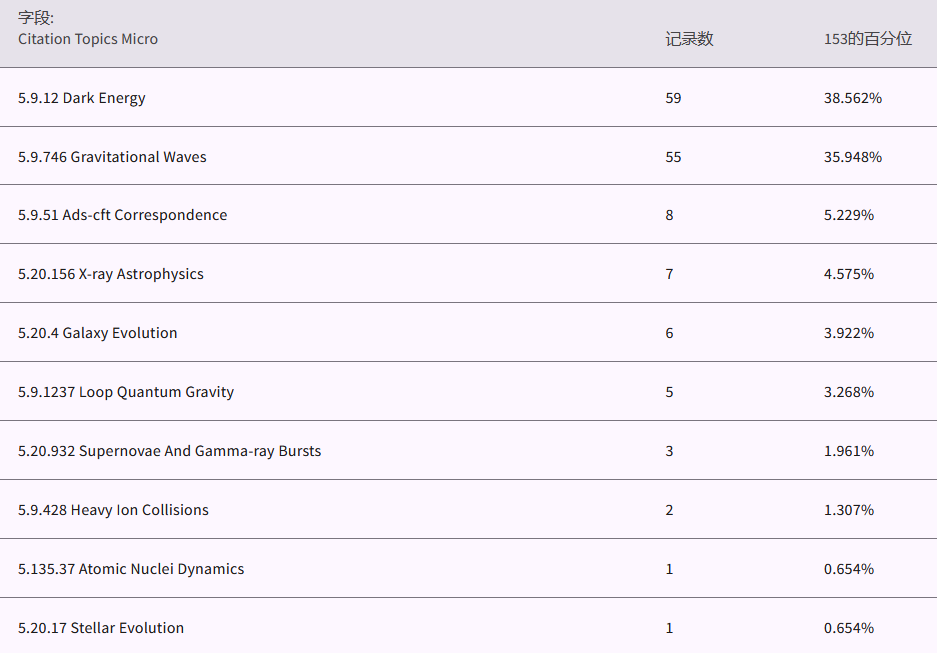Click the 5.9.428 Heavy Ion Collisions topic
937x653 pixels.
tap(113, 510)
